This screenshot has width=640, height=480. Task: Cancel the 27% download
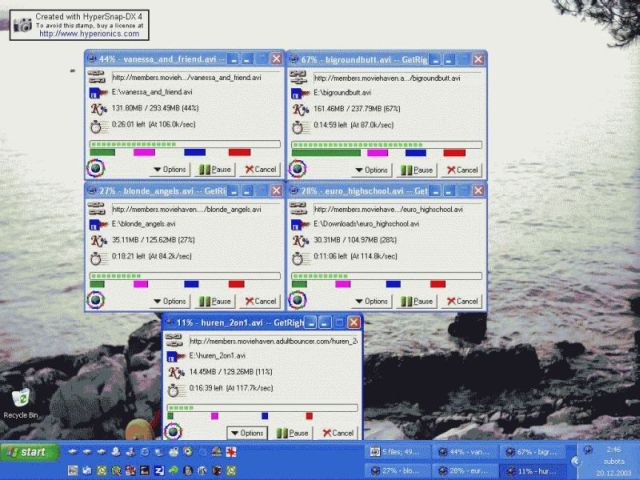[x=261, y=301]
